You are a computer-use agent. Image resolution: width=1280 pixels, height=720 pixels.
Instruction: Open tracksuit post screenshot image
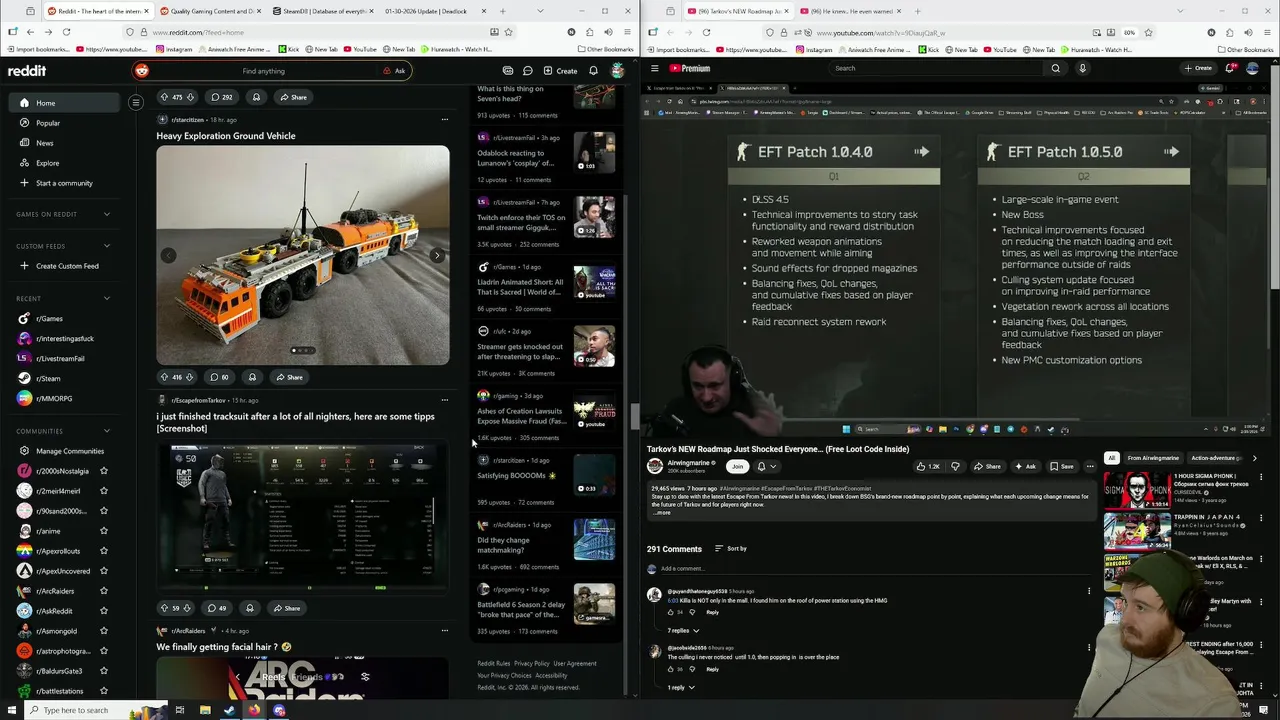(x=303, y=517)
